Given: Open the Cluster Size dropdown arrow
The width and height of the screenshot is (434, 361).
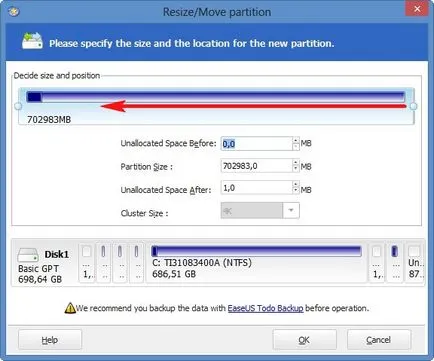Looking at the screenshot, I should click(x=291, y=210).
